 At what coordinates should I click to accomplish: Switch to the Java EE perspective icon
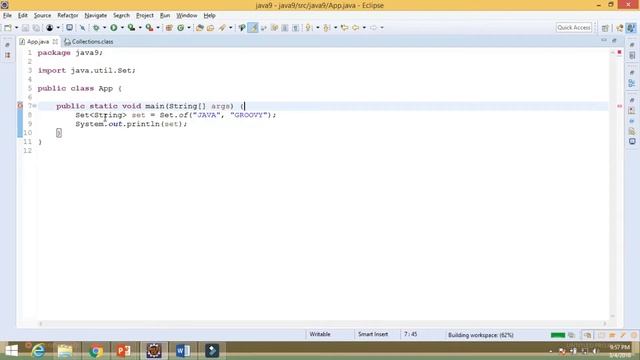click(x=620, y=28)
